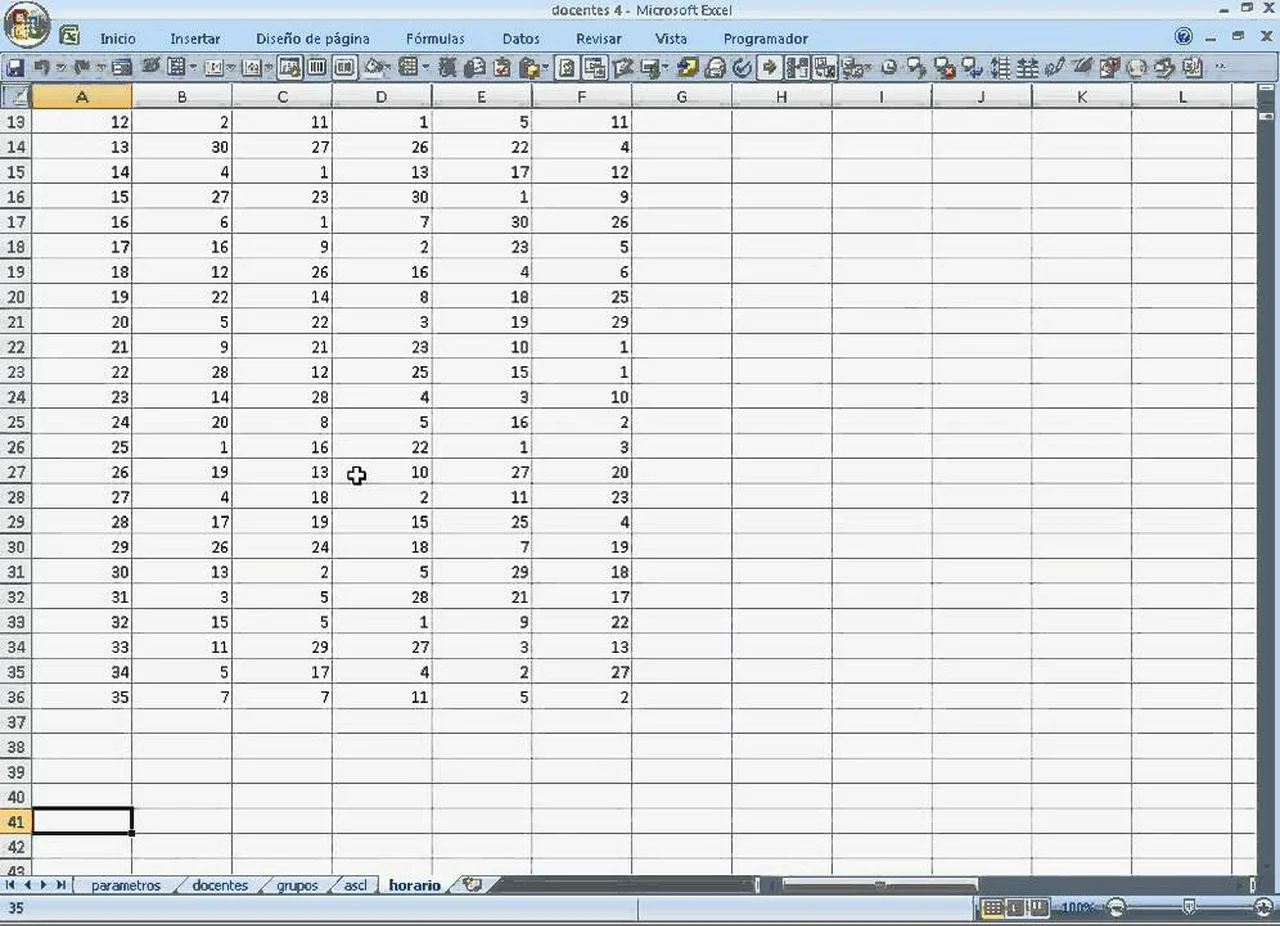Switch to the parametros sheet tab
Screen dimensions: 1280x926
(x=126, y=886)
